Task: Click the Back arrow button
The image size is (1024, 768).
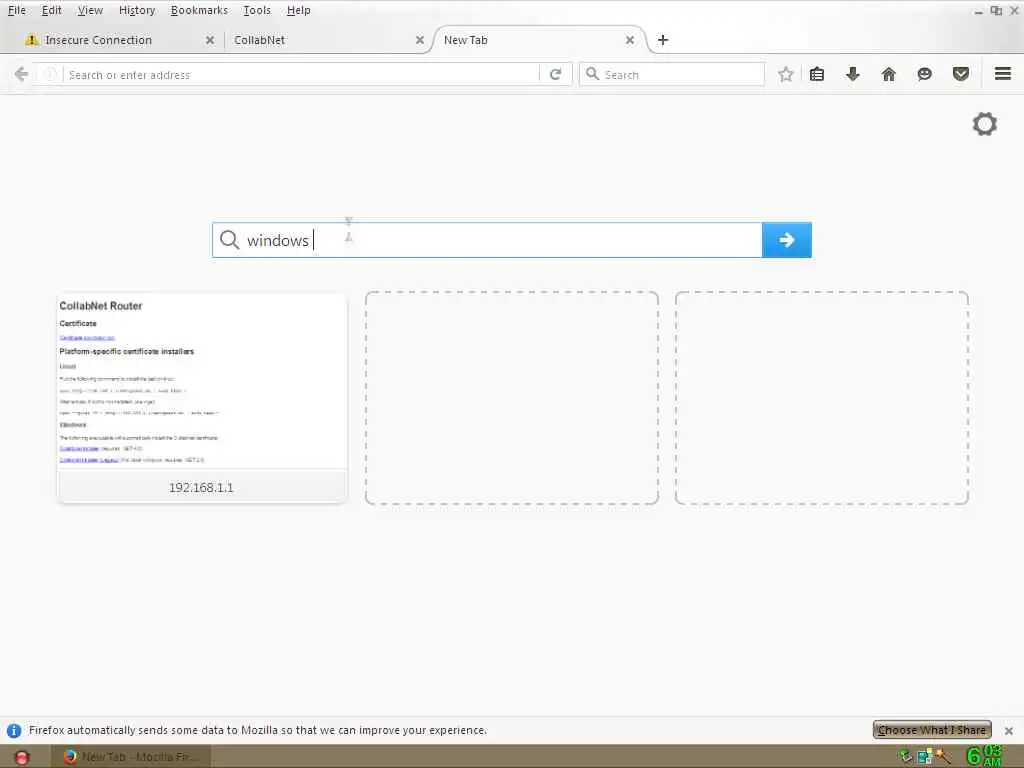Action: [x=22, y=74]
